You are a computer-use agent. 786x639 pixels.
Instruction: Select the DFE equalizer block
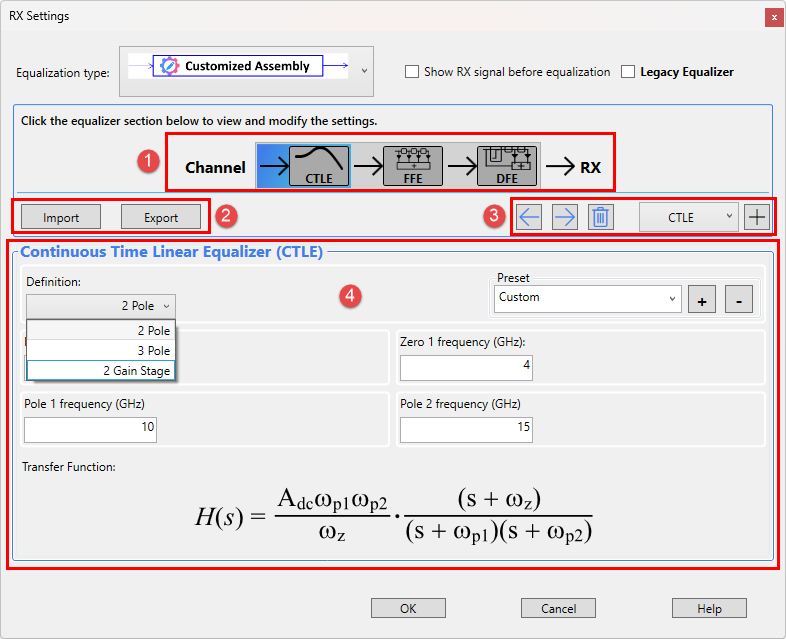(x=506, y=165)
